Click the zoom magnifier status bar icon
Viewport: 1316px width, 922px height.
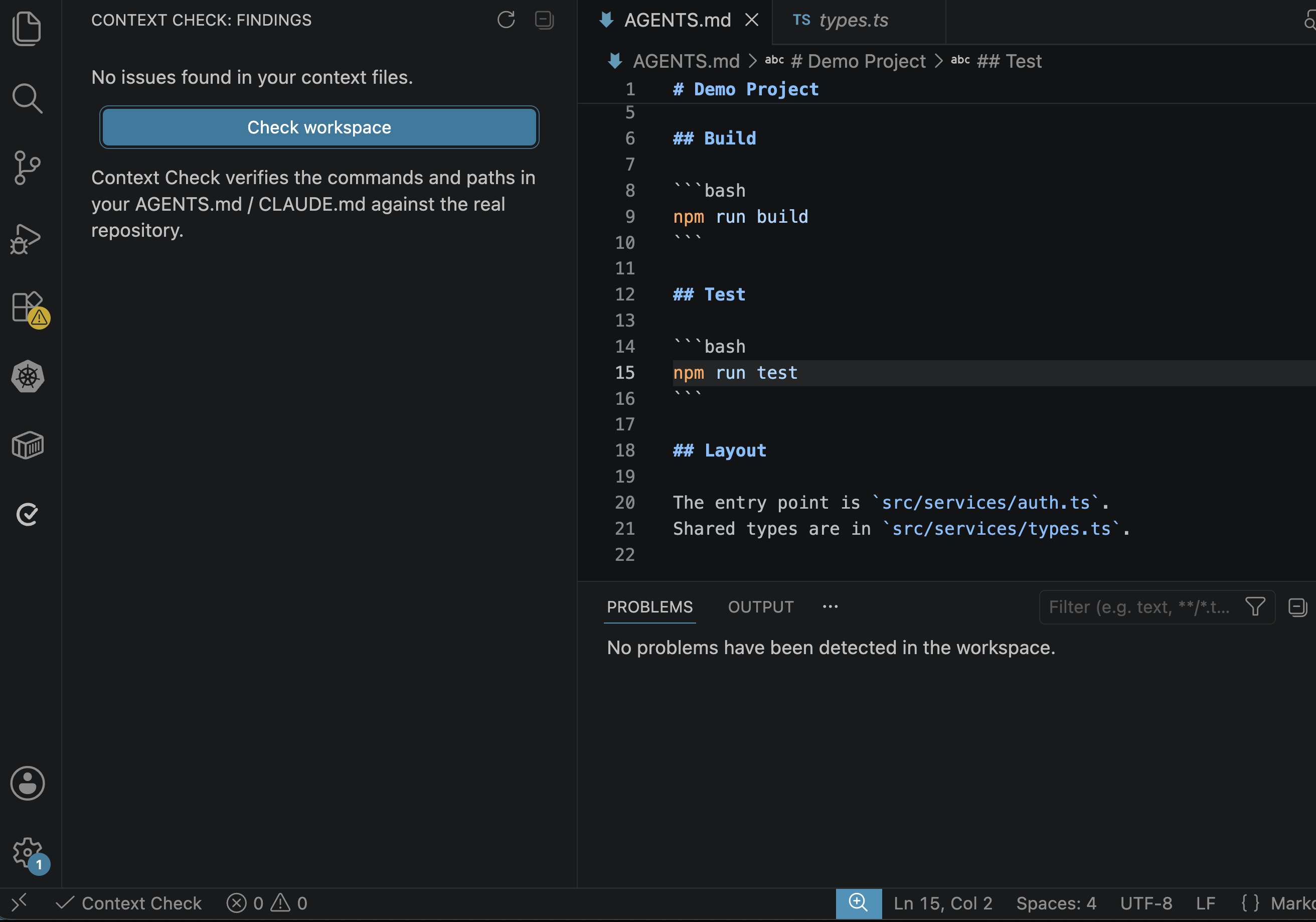[x=858, y=903]
